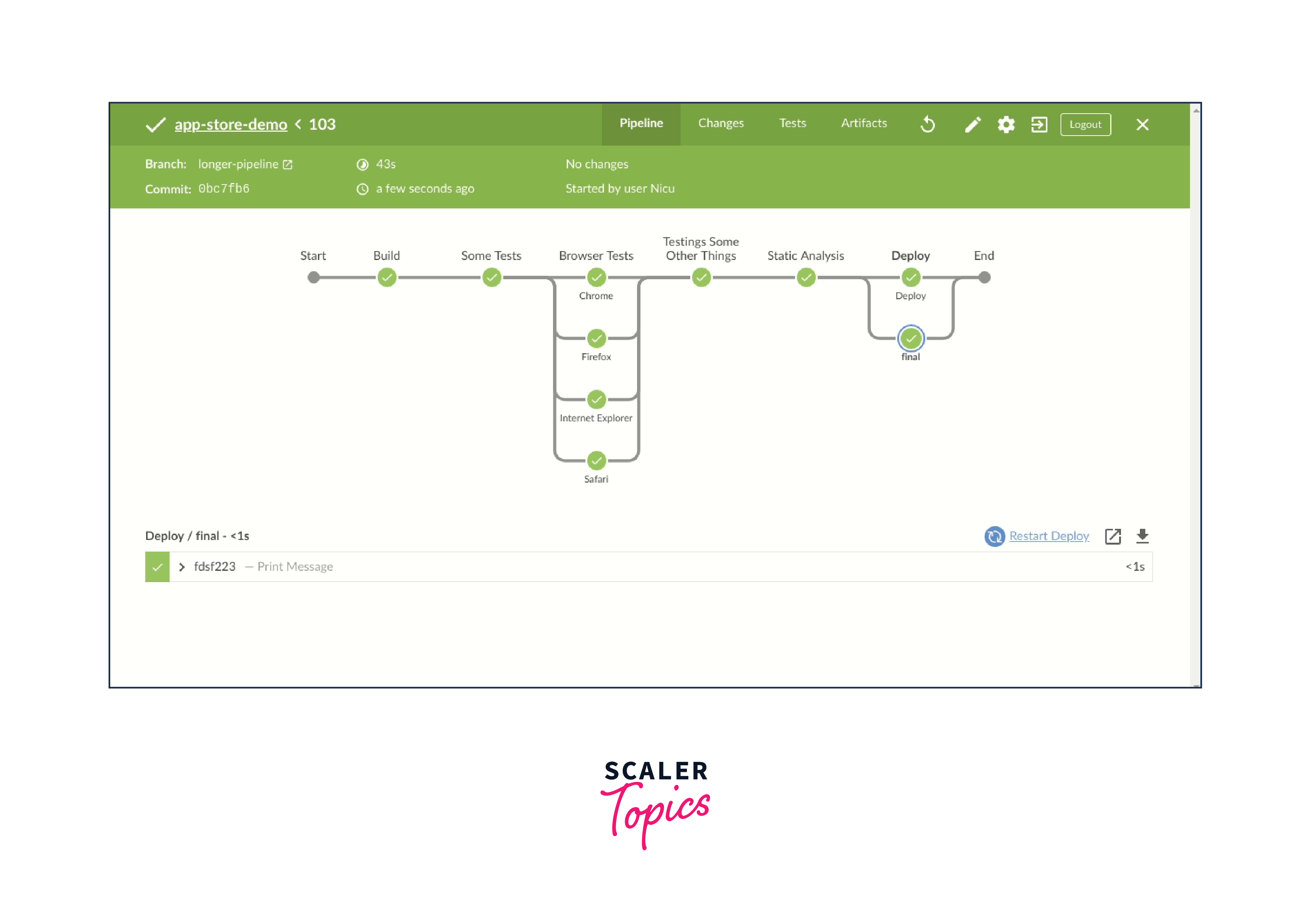Open the gear configure icon
Image resolution: width=1311 pixels, height=924 pixels.
(x=1006, y=124)
